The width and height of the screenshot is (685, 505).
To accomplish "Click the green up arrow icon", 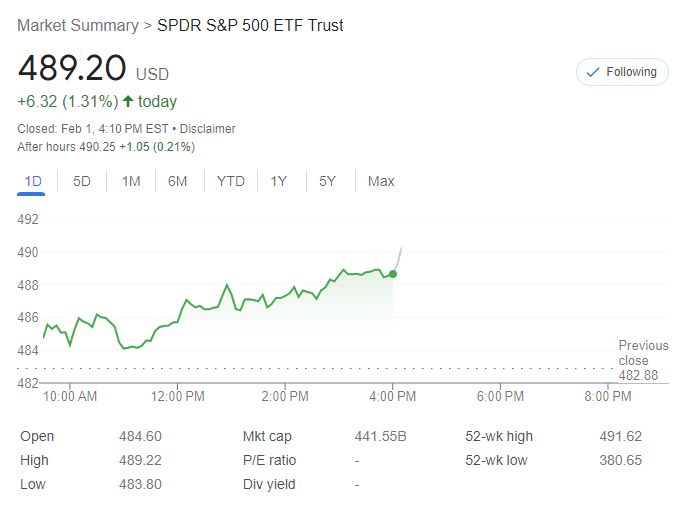I will point(127,101).
